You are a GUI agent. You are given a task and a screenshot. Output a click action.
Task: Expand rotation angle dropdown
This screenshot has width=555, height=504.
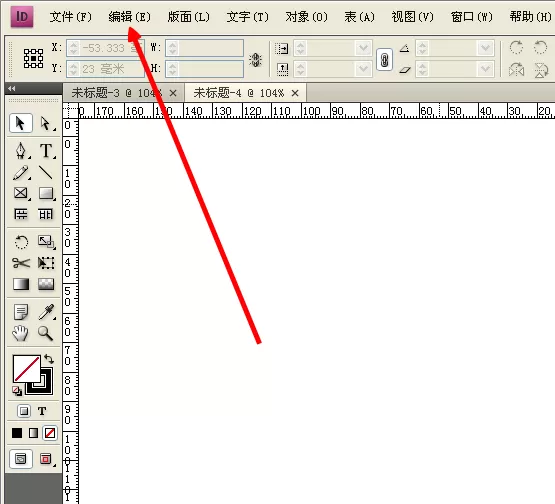(485, 47)
